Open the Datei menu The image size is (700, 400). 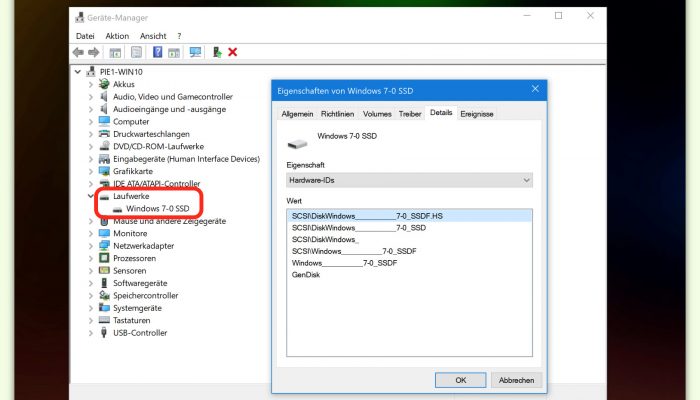click(85, 36)
